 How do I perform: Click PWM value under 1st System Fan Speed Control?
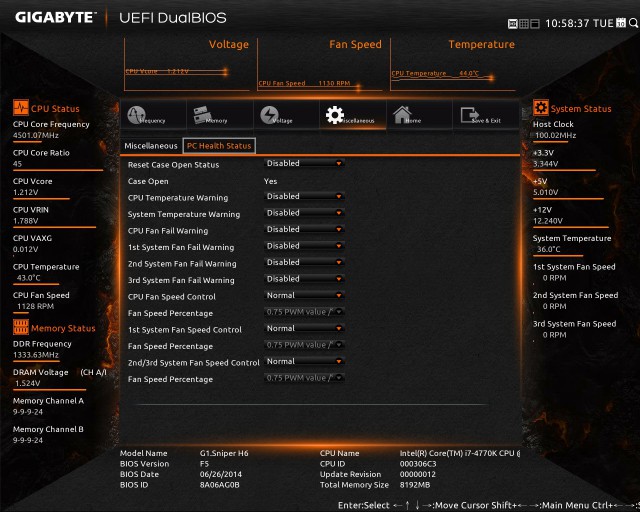304,345
